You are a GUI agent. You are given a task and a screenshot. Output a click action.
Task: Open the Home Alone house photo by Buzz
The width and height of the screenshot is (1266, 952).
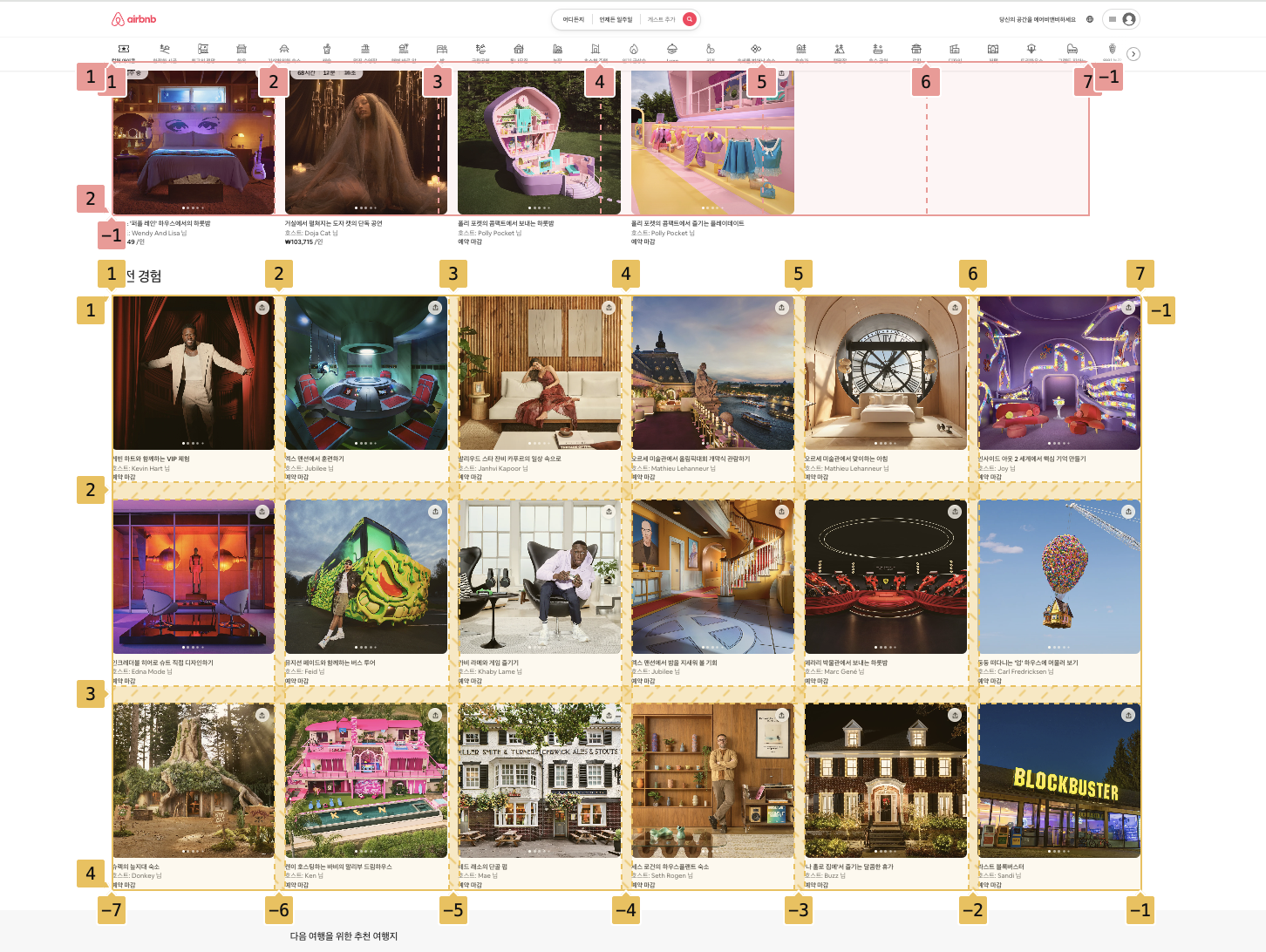[886, 781]
